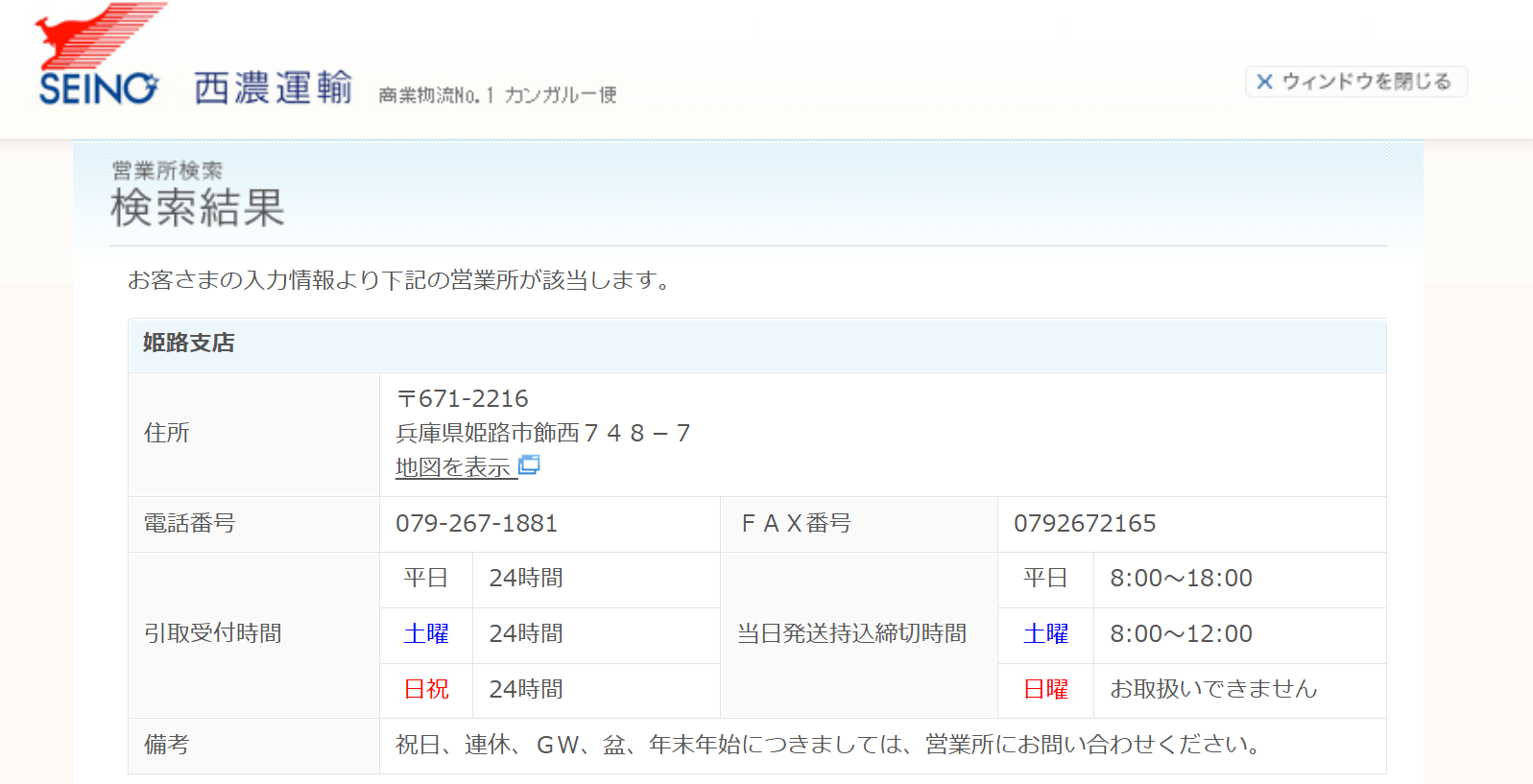Click the 平日 label under 当日発送持込締切時間
The image size is (1533, 784).
1045,579
